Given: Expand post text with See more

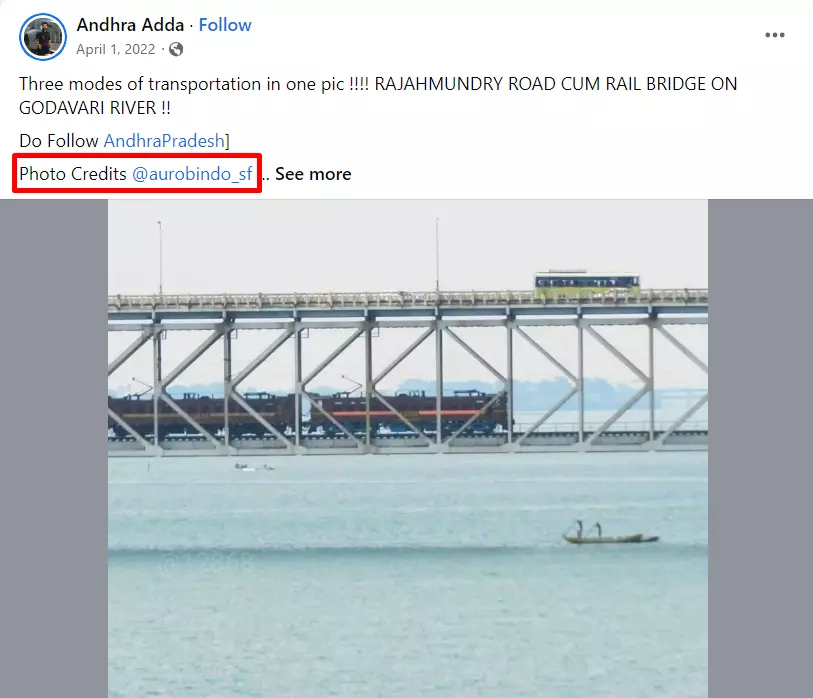Looking at the screenshot, I should (313, 174).
